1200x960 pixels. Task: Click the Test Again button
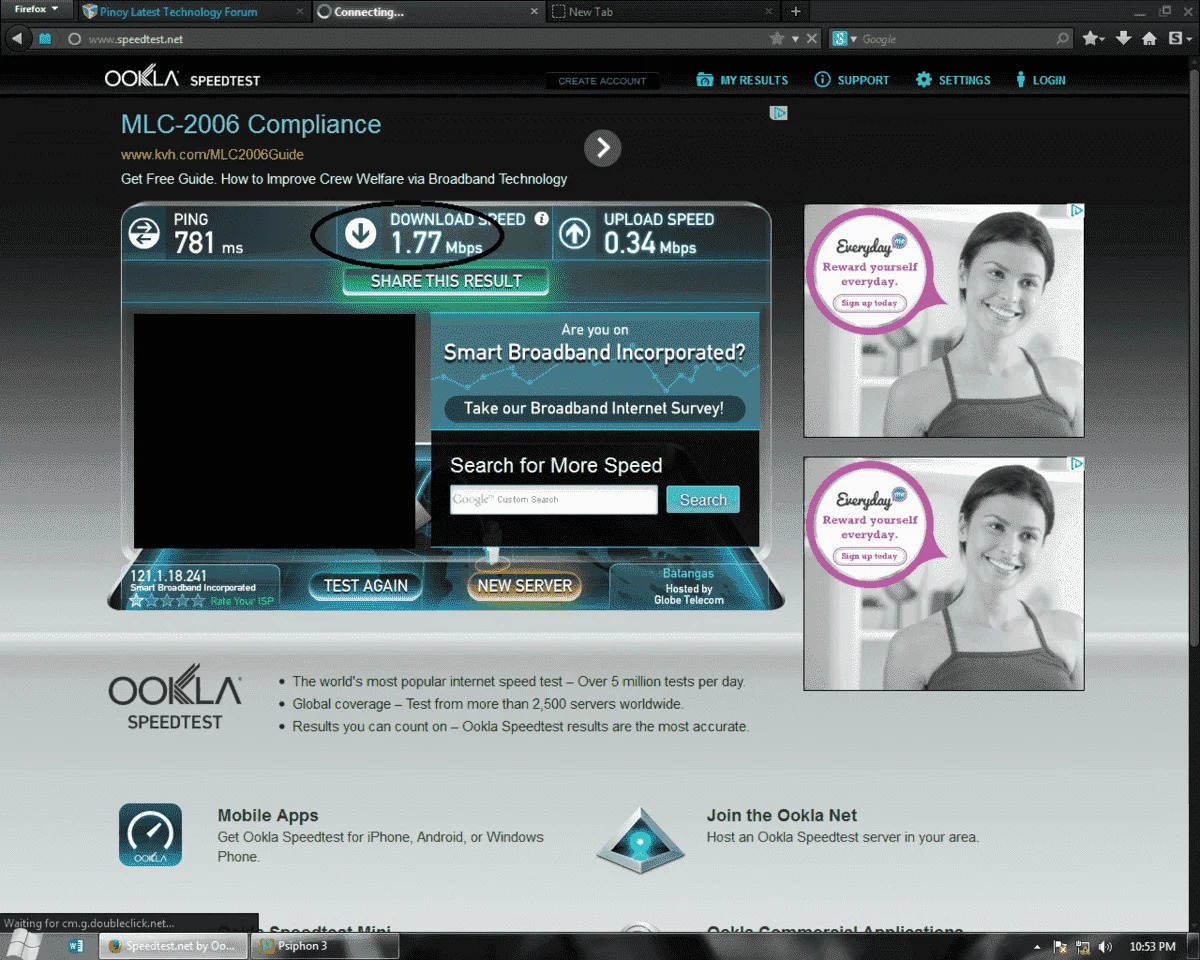pos(365,586)
